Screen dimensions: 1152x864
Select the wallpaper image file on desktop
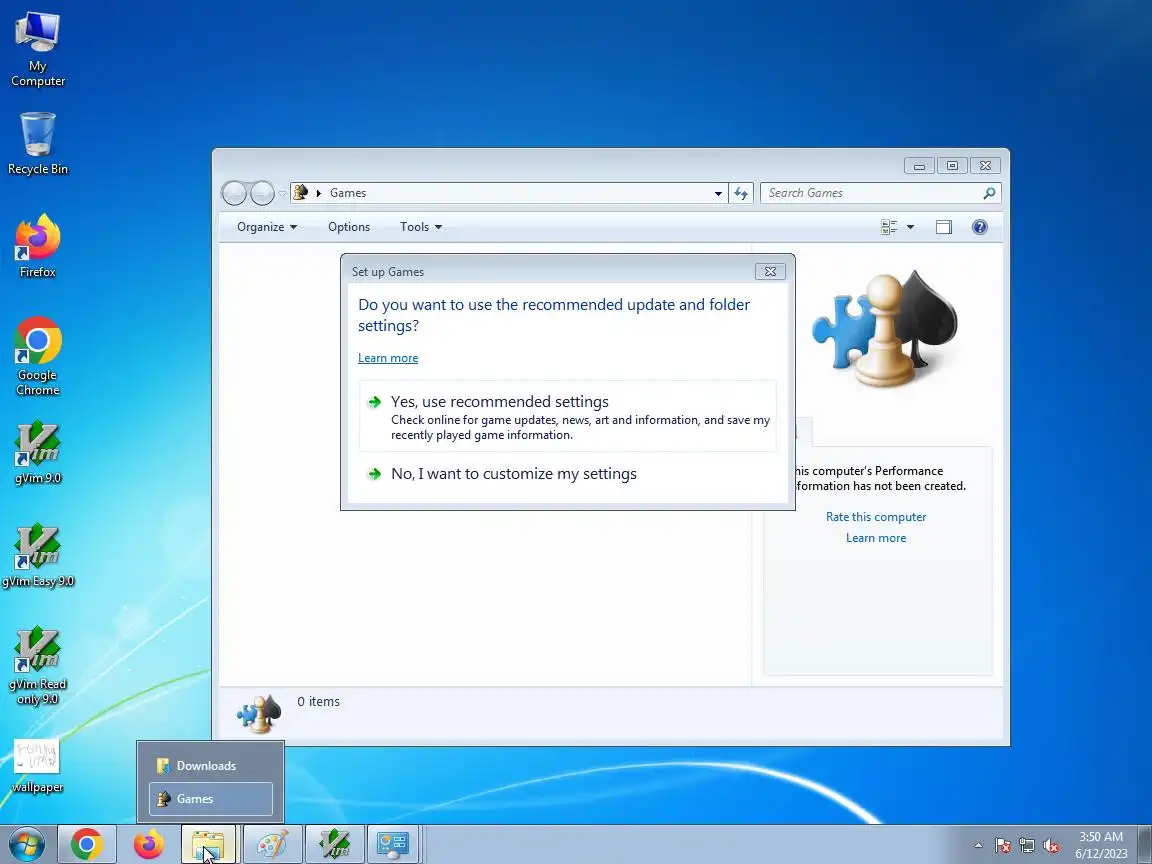(x=37, y=766)
